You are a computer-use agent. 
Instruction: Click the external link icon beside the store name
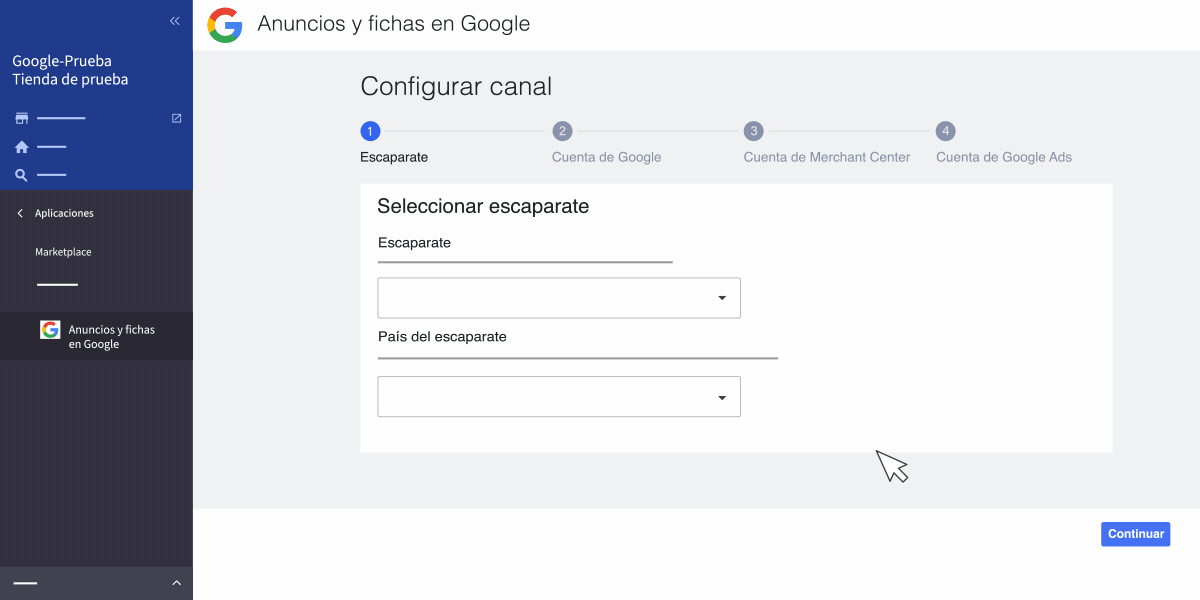tap(176, 117)
